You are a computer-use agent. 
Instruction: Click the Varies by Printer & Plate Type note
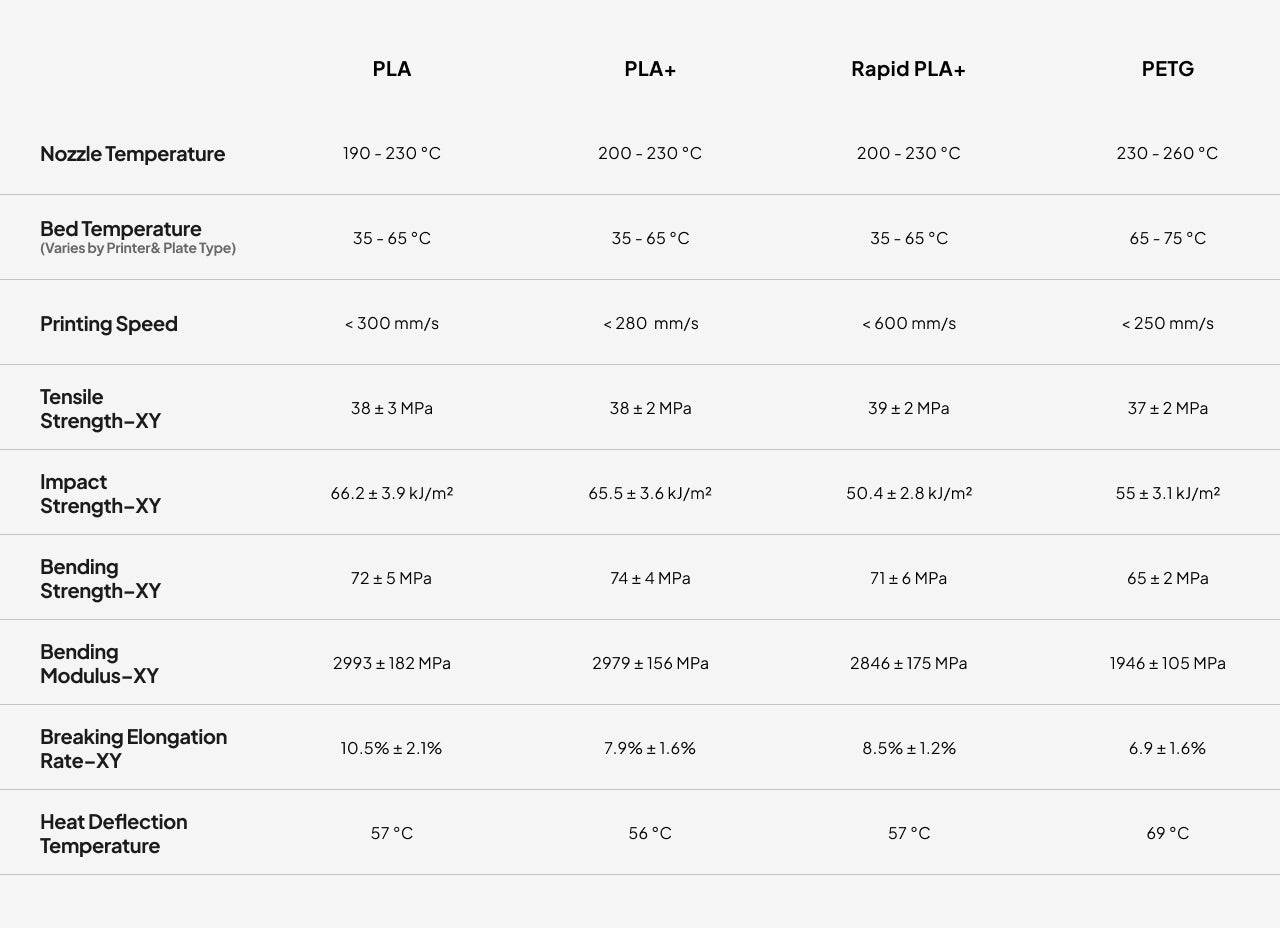tap(138, 248)
